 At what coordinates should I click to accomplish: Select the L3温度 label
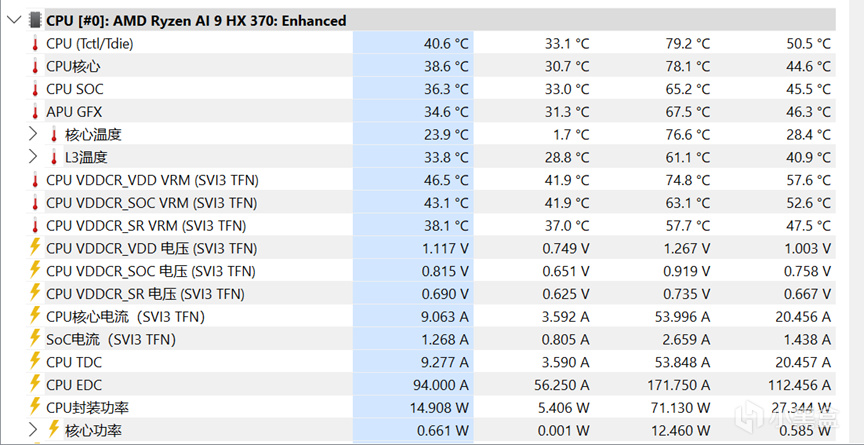click(86, 158)
